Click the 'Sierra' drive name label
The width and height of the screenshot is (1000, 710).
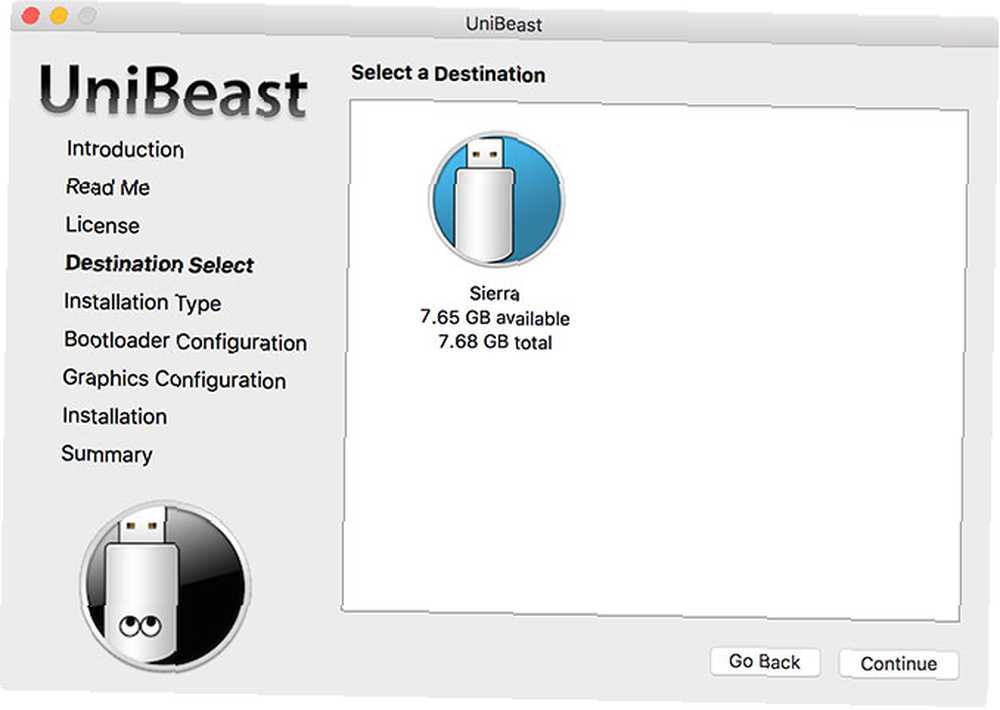494,293
